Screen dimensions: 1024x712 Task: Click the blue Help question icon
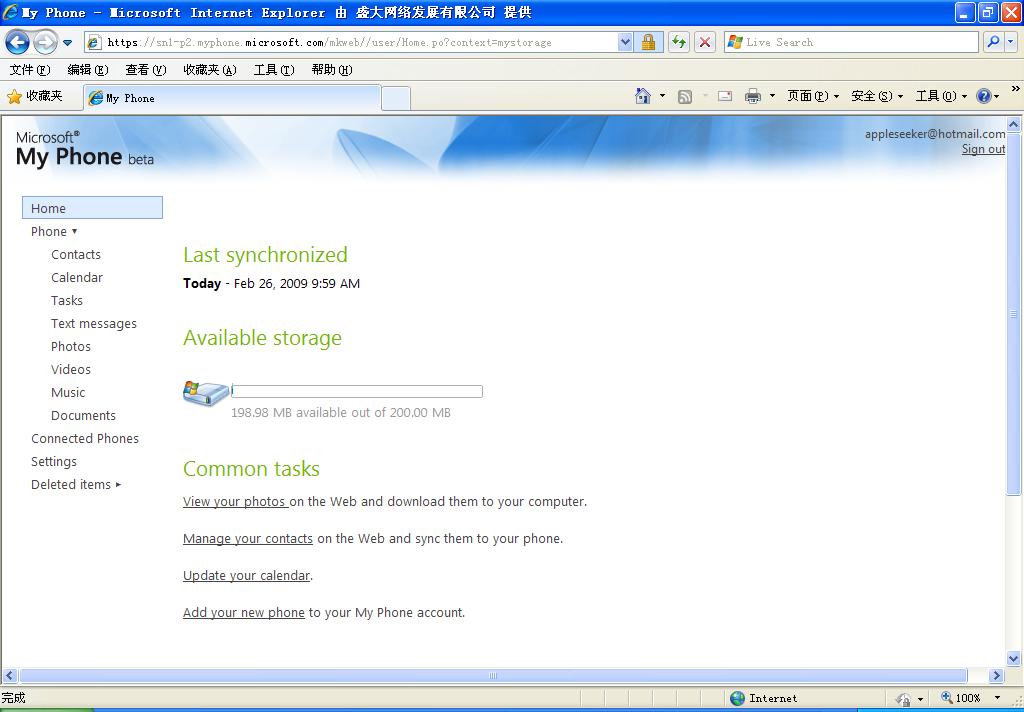[x=984, y=96]
